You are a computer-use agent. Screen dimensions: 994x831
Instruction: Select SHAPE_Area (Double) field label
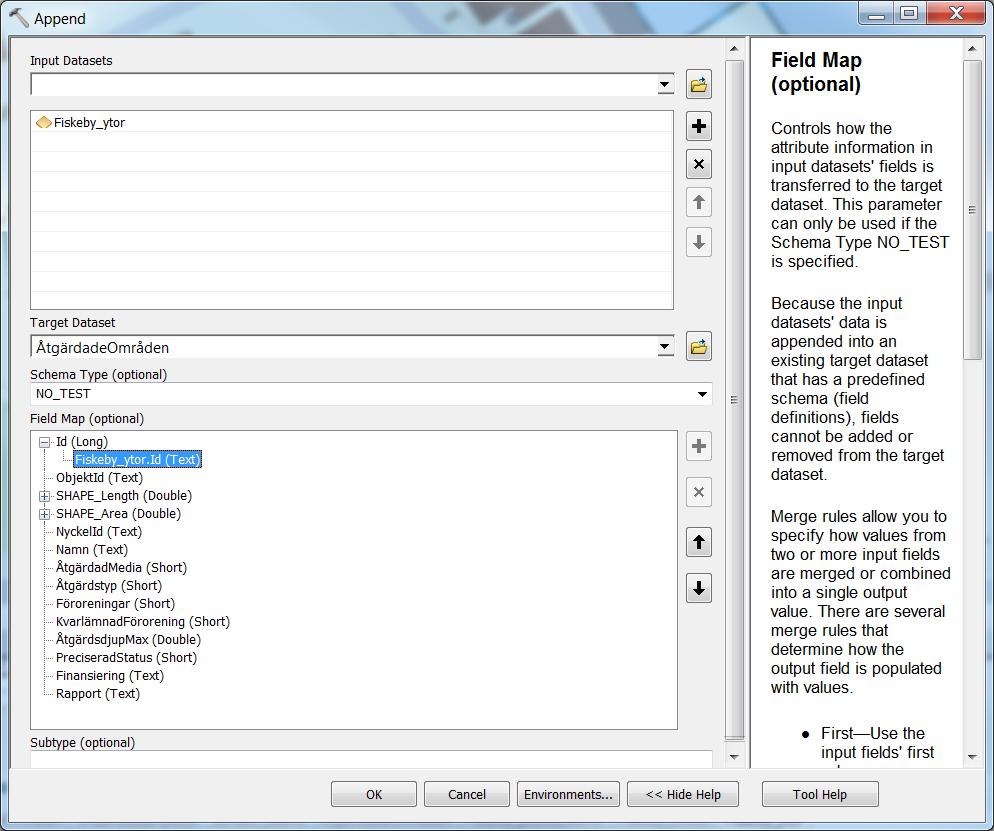pyautogui.click(x=119, y=513)
